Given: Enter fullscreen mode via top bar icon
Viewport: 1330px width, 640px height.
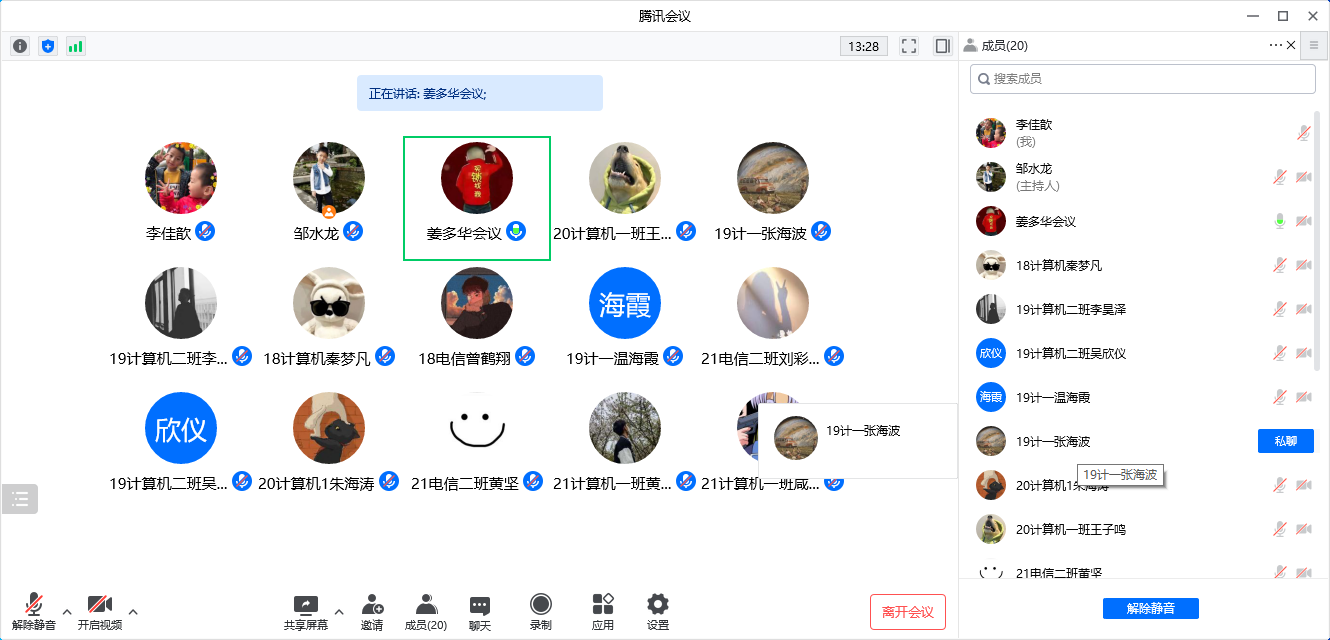Looking at the screenshot, I should [909, 46].
